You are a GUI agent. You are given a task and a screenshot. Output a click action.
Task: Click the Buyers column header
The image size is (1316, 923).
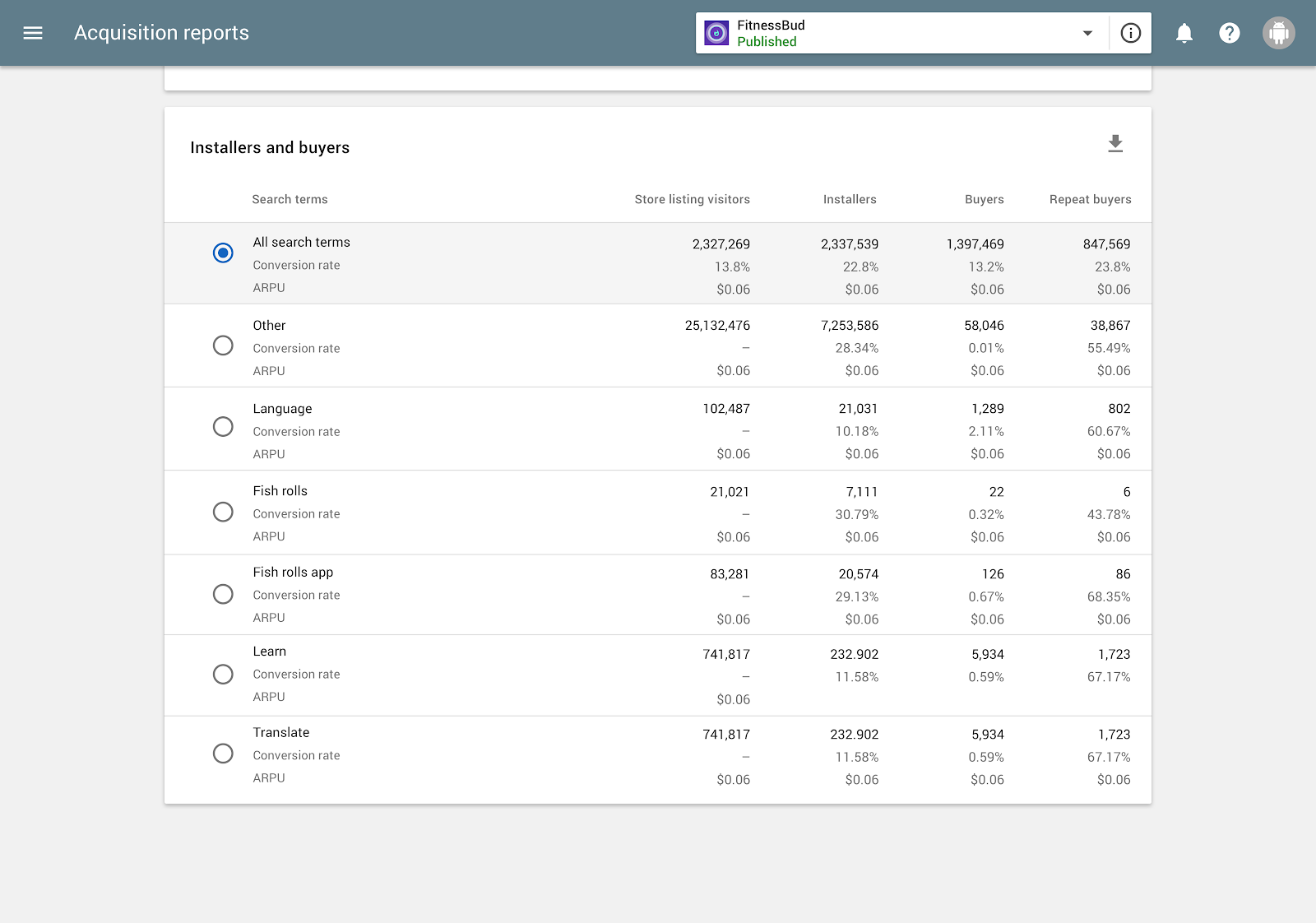tap(984, 199)
